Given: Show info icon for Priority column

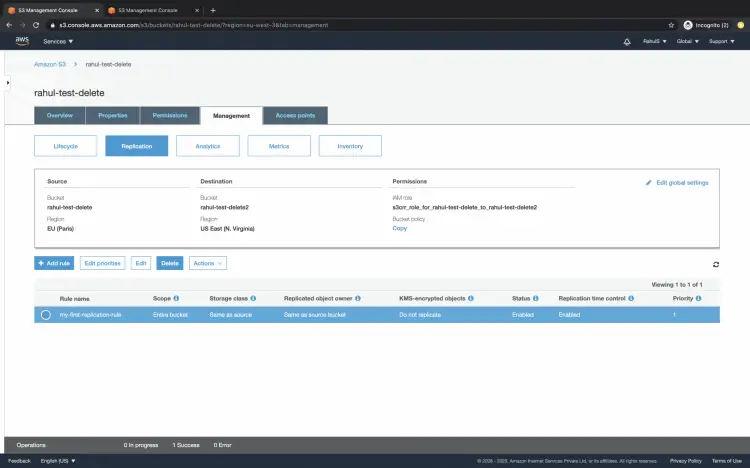Looking at the screenshot, I should 698,298.
